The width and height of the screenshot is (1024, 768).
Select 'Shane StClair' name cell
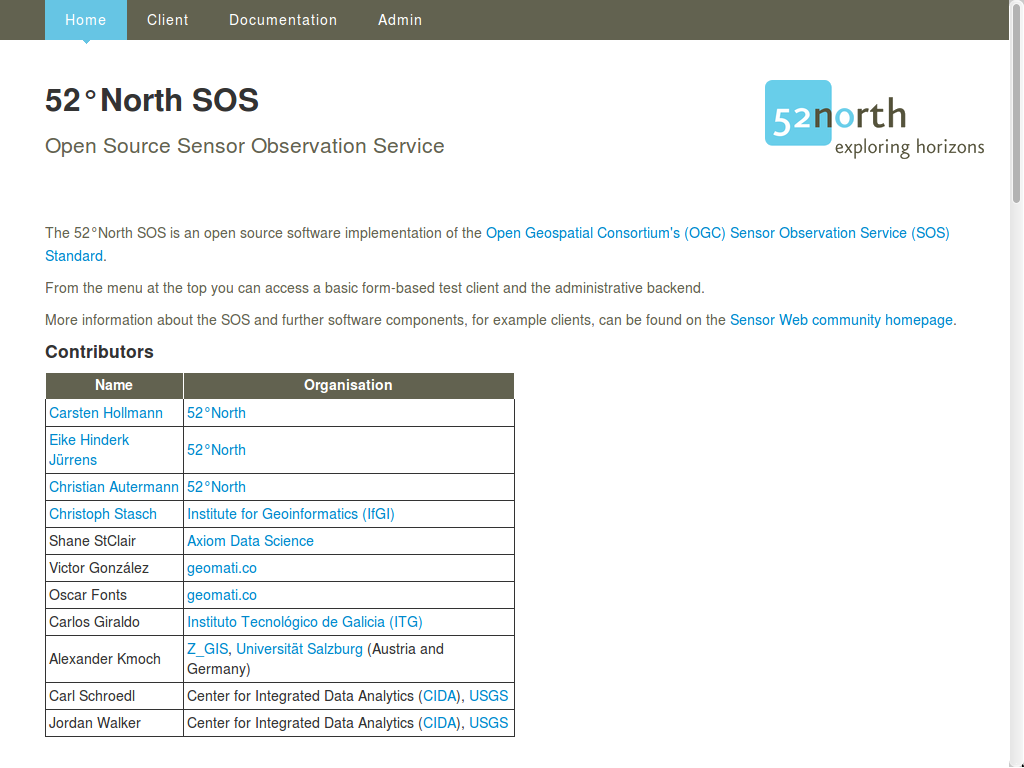click(x=114, y=541)
